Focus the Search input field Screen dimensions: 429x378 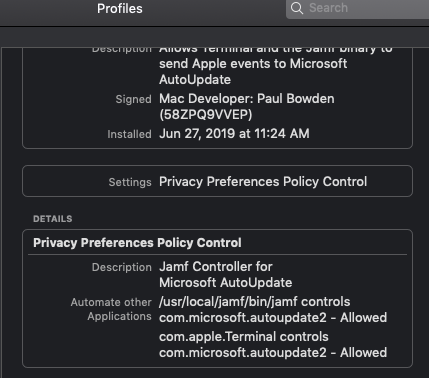coord(357,8)
